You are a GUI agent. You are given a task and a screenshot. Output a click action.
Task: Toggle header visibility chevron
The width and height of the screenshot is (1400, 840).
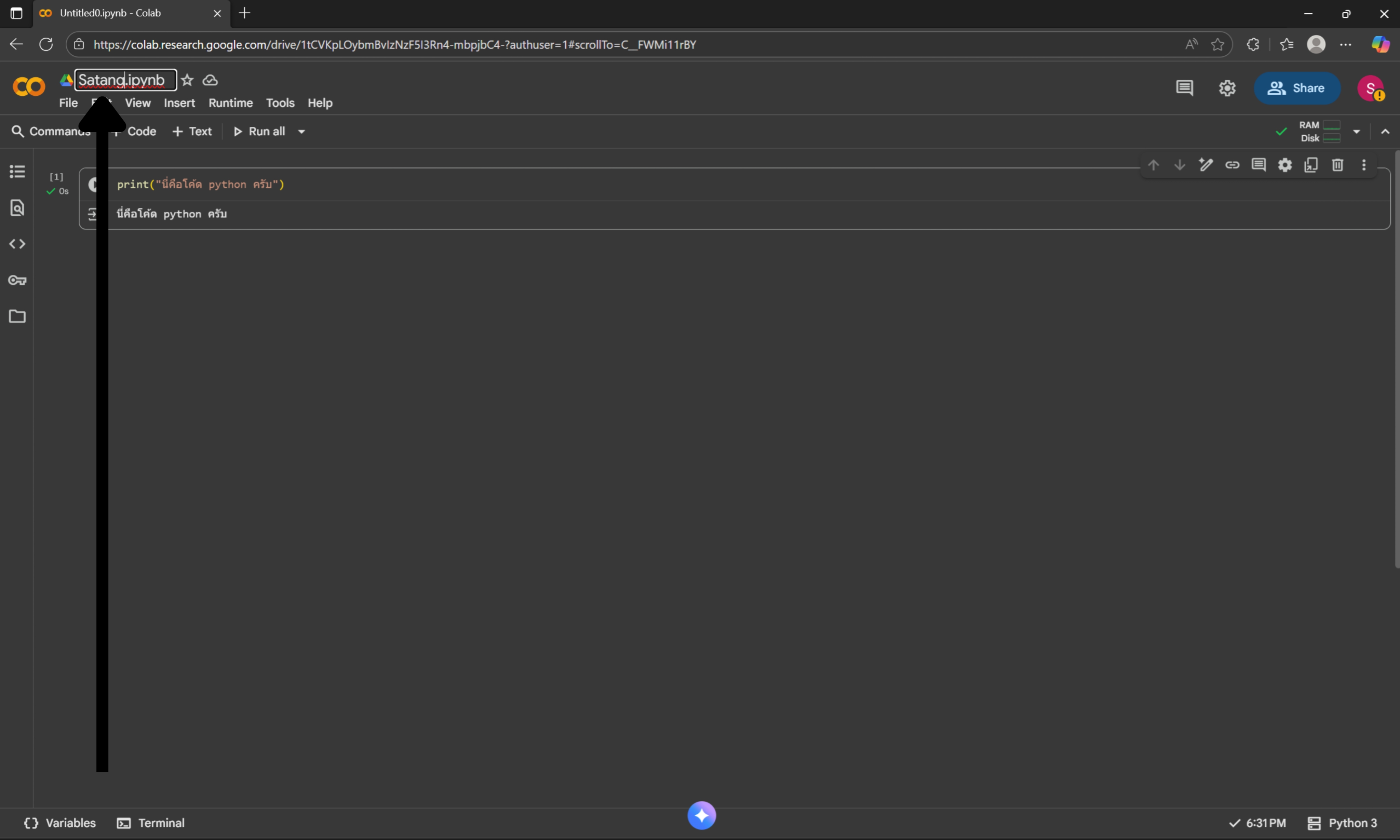[x=1385, y=131]
